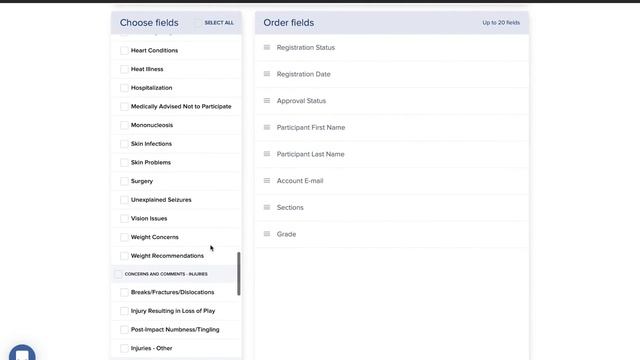This screenshot has width=640, height=360.
Task: Enable the Mononucleosis checkbox
Action: pyautogui.click(x=124, y=125)
